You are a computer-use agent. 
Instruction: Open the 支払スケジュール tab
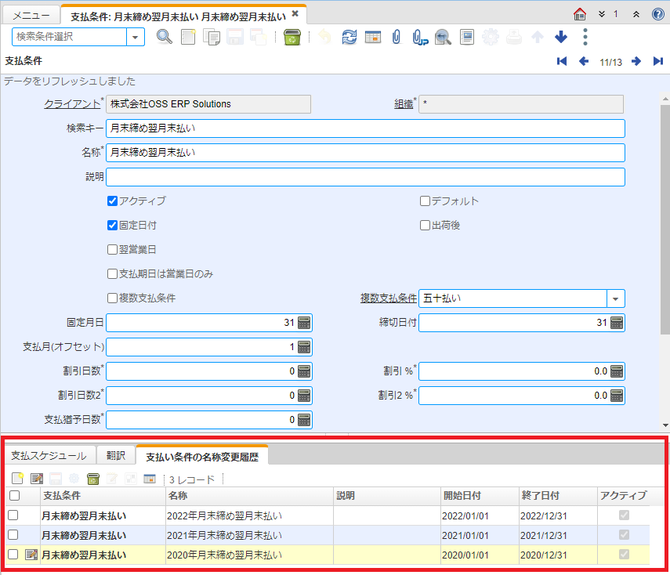[x=49, y=456]
